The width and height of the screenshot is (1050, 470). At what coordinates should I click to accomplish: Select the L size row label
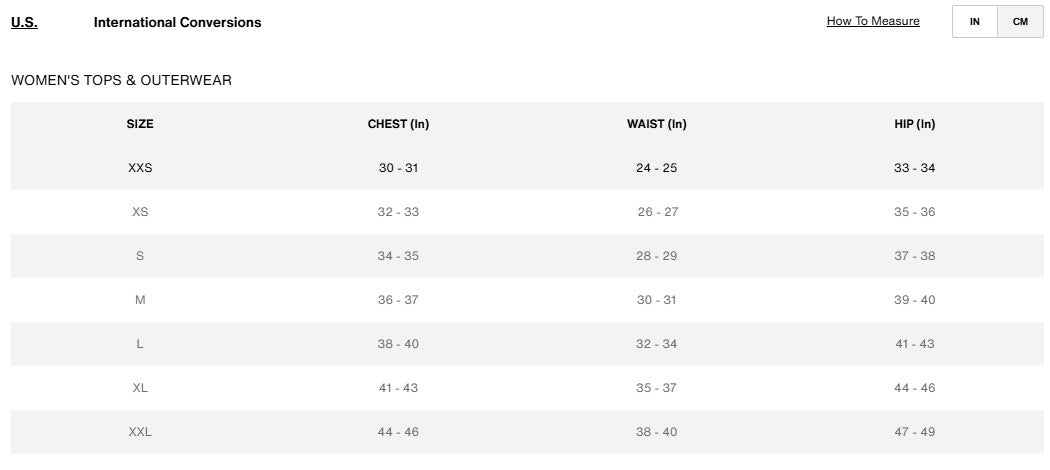coord(140,344)
